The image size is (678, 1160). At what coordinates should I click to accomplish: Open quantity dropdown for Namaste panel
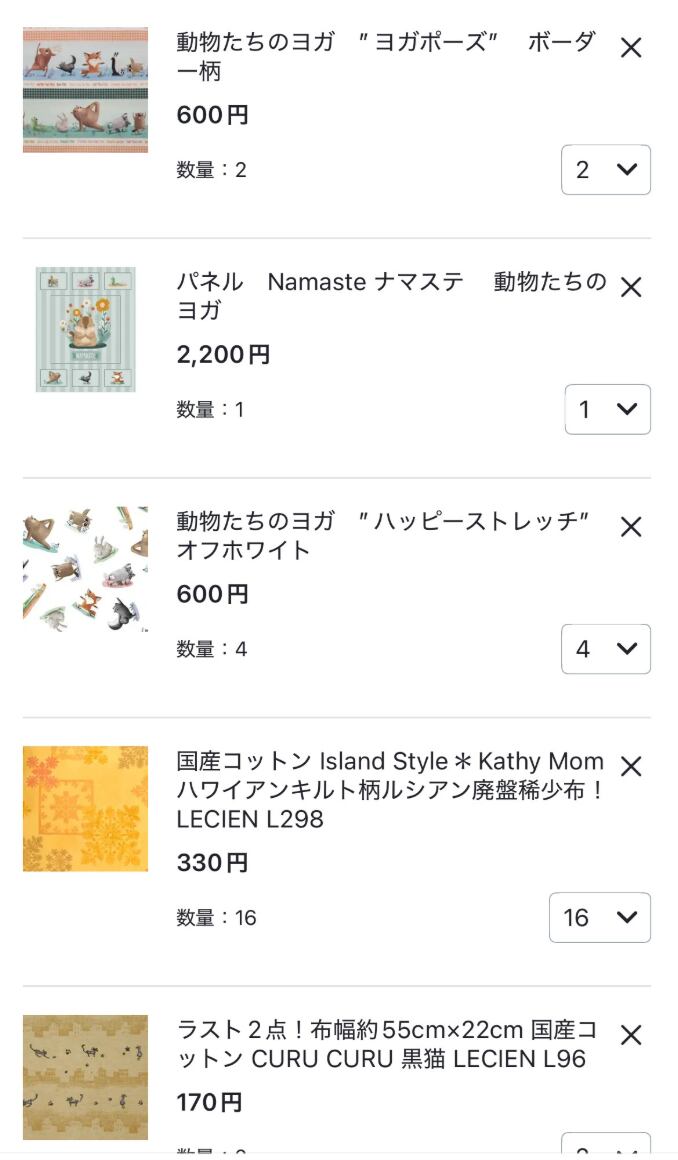(607, 409)
